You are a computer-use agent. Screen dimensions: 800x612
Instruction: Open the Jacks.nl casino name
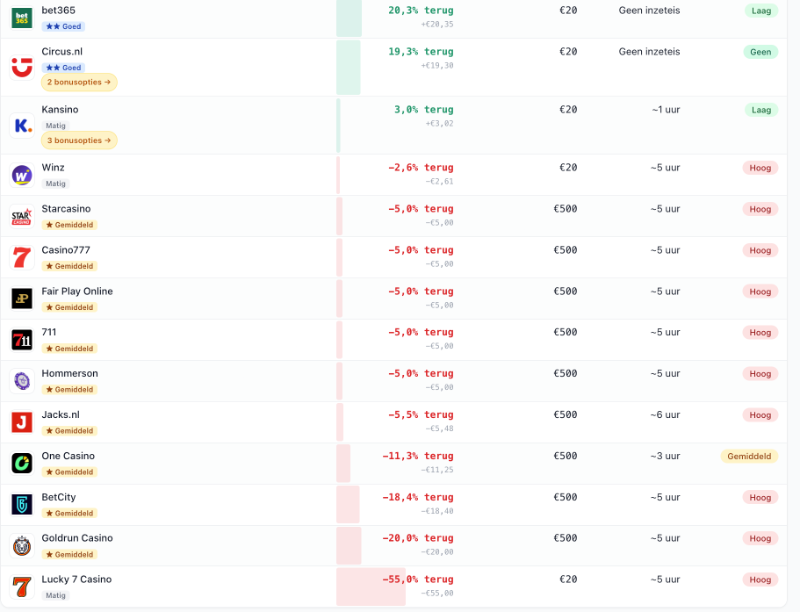tap(60, 414)
